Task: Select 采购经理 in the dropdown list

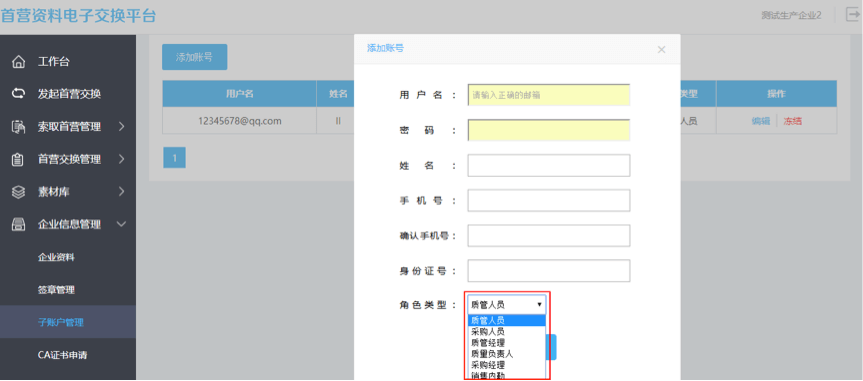Action: 507,364
